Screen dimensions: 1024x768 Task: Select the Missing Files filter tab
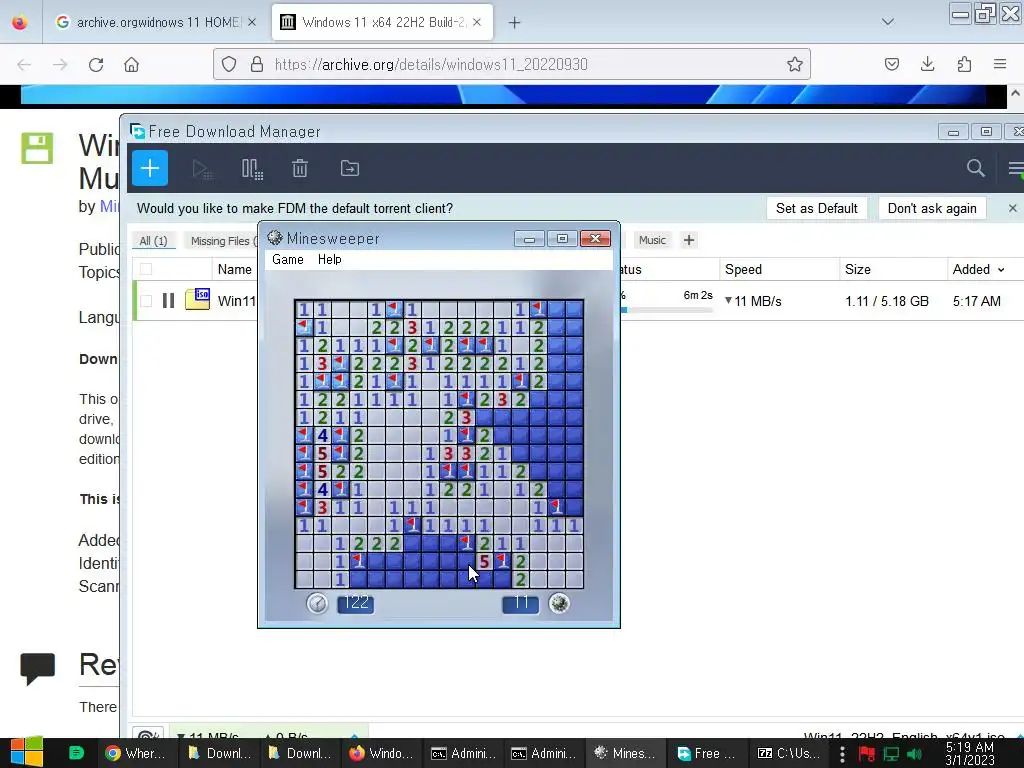[223, 240]
